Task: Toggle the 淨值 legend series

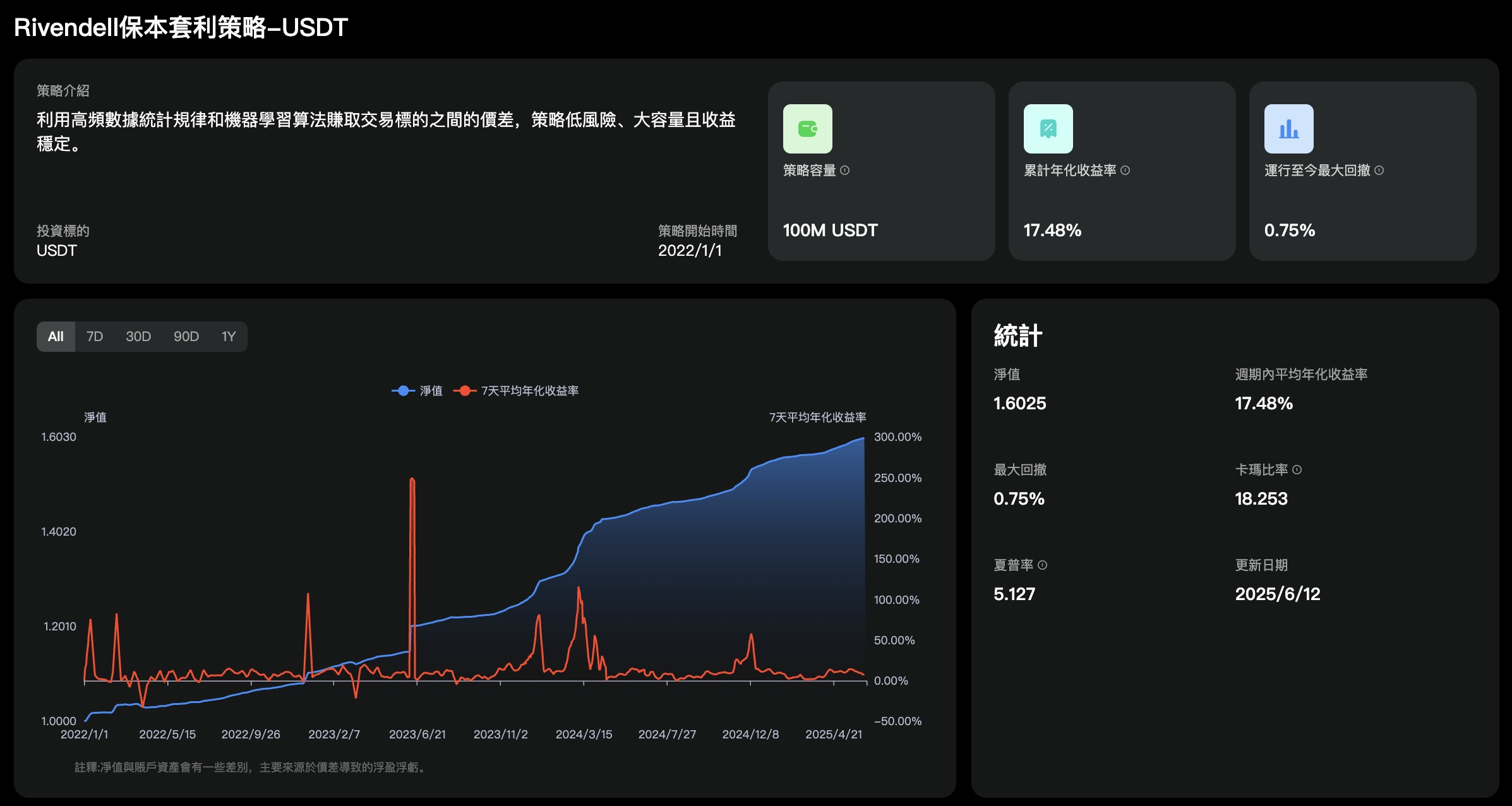Action: point(417,391)
